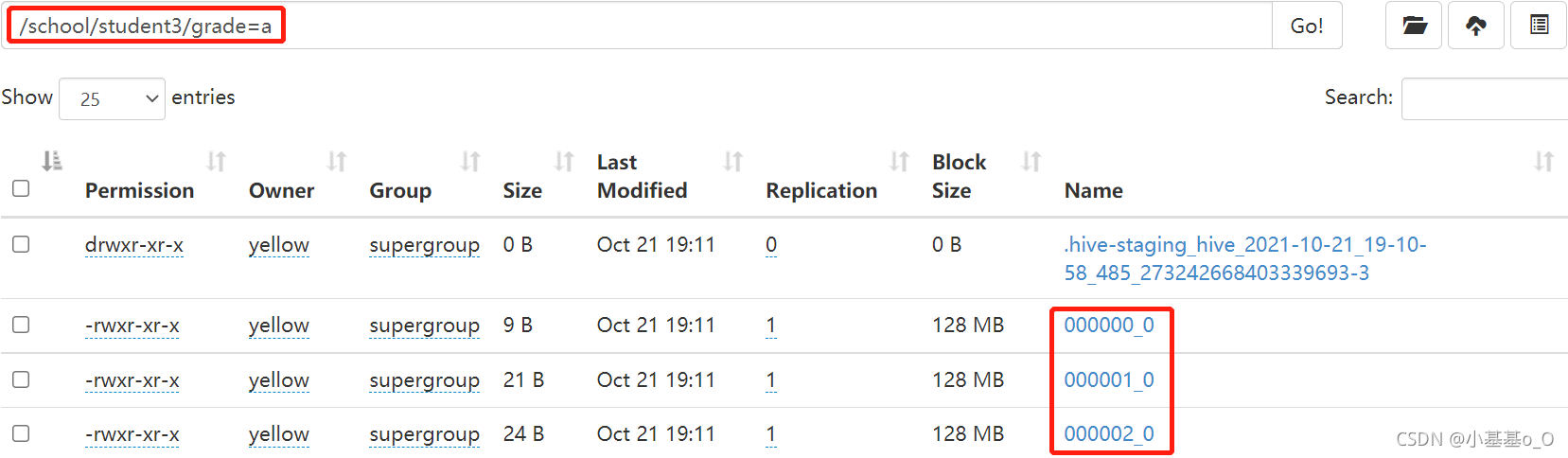Click the upload files icon
Image resolution: width=1568 pixels, height=458 pixels.
1475,26
